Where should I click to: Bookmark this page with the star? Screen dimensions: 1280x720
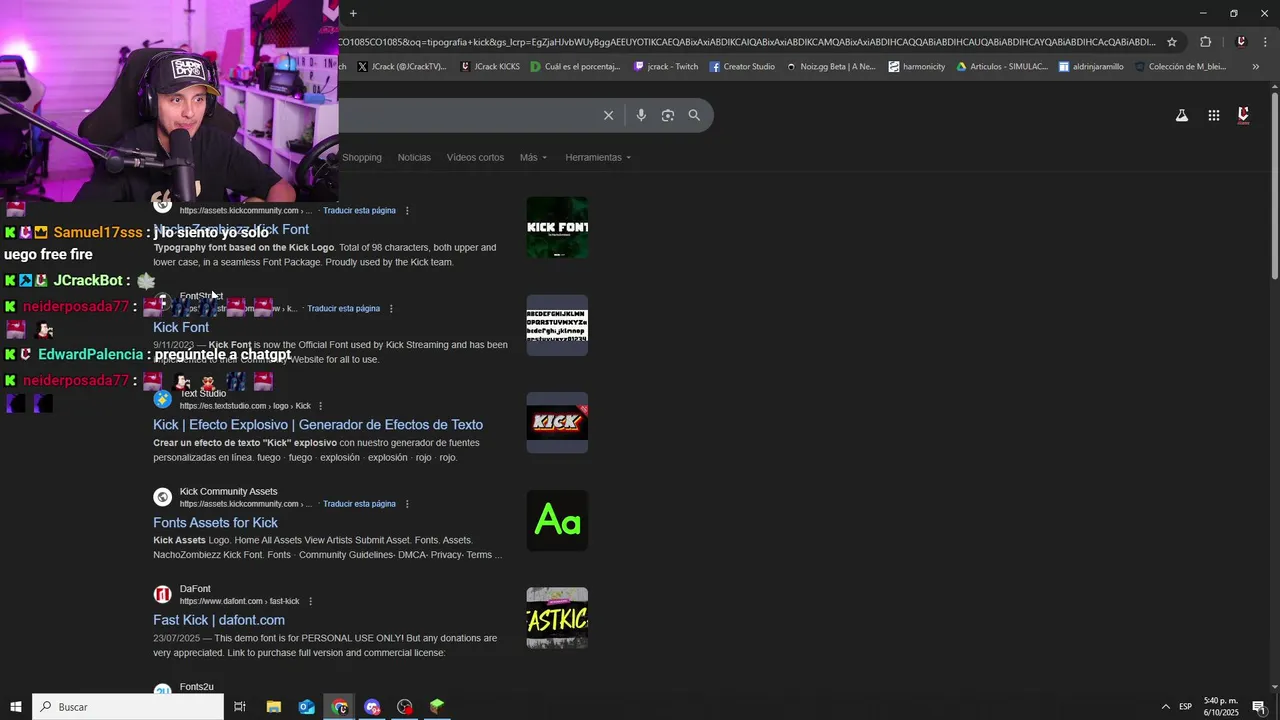click(1172, 42)
